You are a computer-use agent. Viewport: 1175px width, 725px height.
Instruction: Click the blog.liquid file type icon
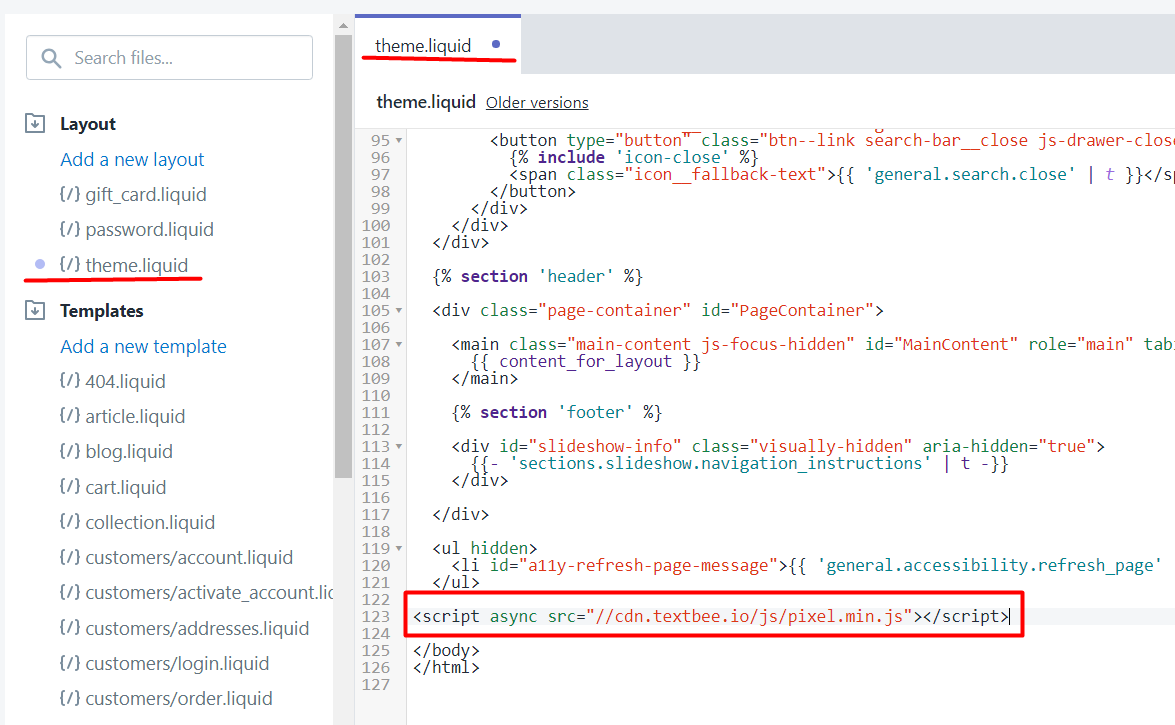coord(70,451)
